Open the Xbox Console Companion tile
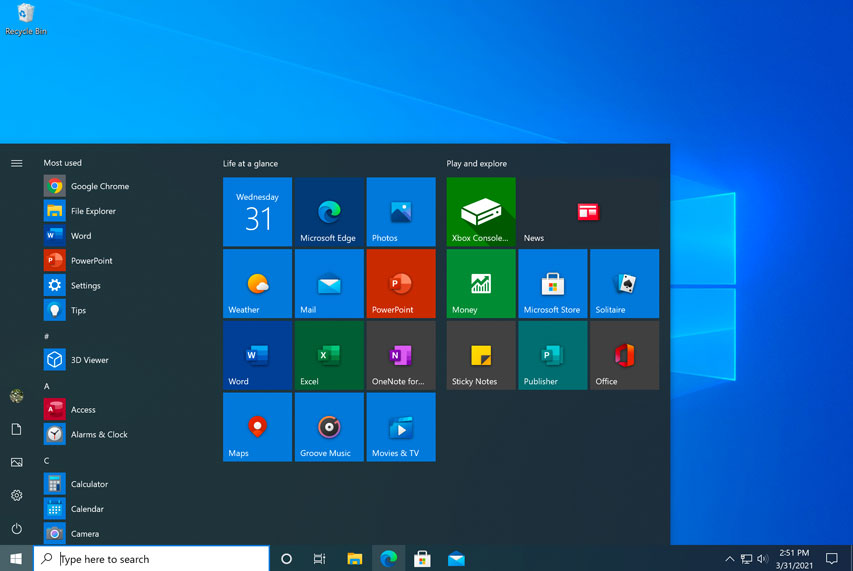Image resolution: width=853 pixels, height=571 pixels. click(x=481, y=212)
